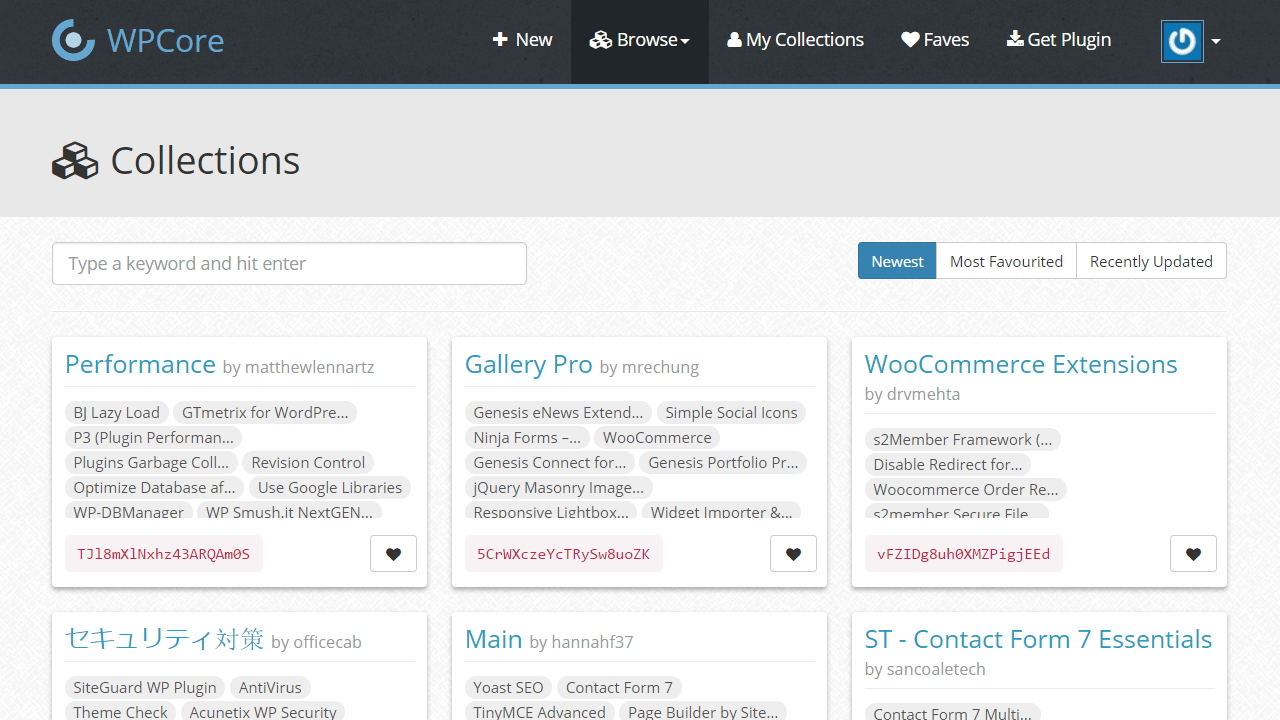Click the Yoast SEO plugin tag

coord(508,687)
